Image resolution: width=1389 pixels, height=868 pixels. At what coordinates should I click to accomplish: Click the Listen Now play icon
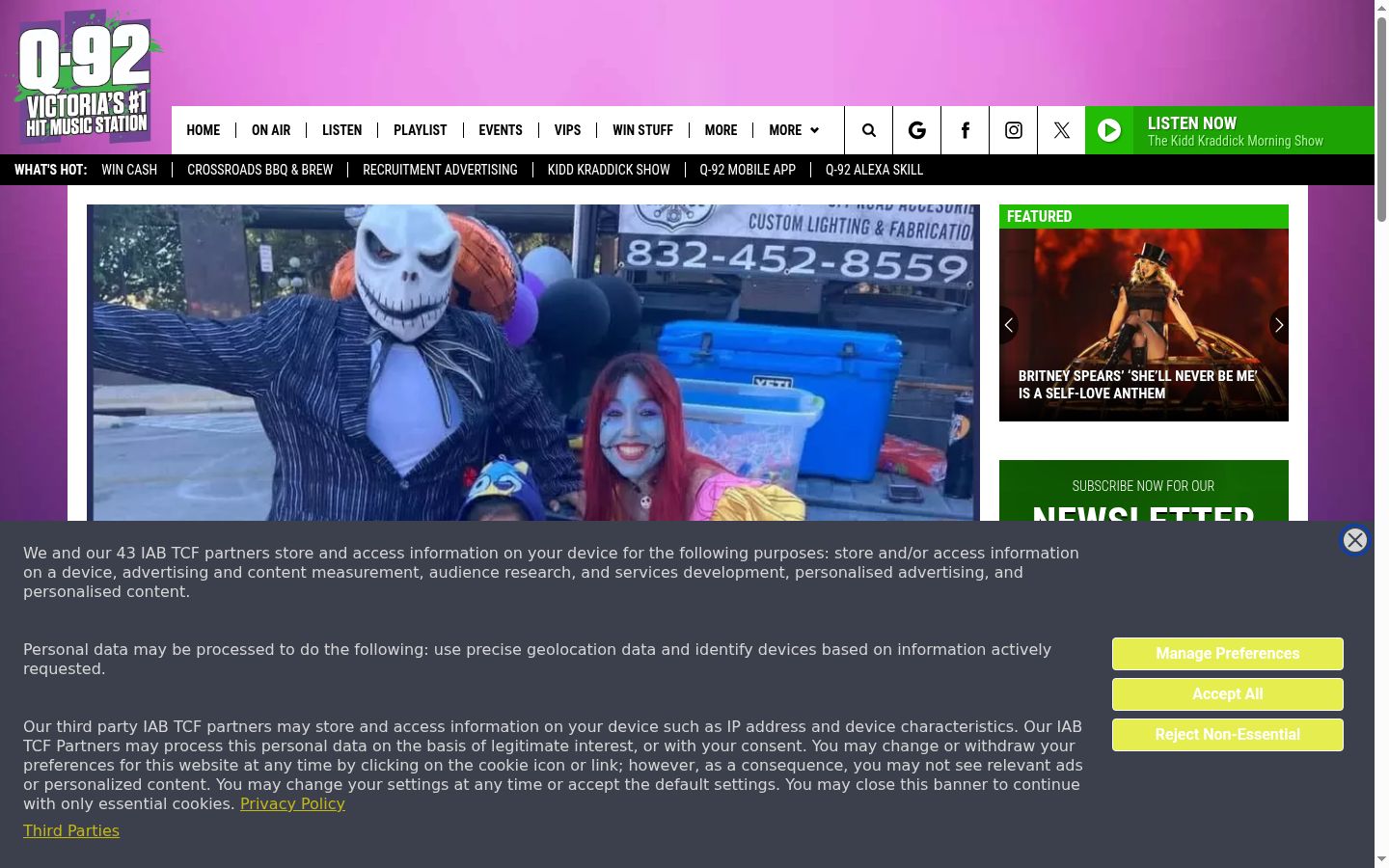(1109, 130)
